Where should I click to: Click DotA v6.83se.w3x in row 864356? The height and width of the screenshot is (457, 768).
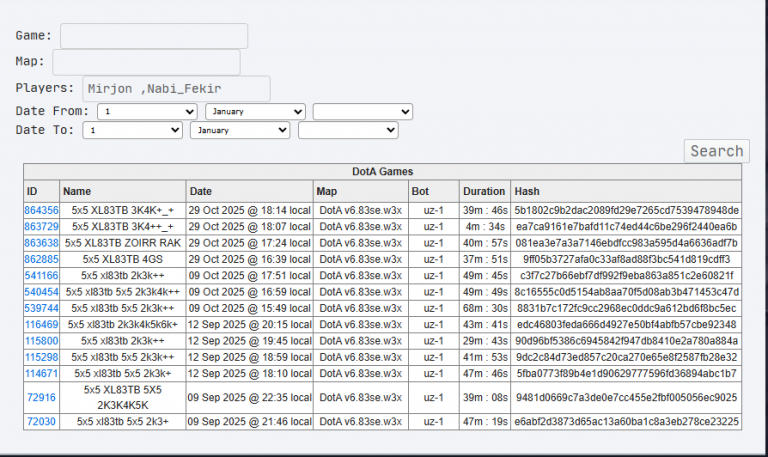coord(360,211)
